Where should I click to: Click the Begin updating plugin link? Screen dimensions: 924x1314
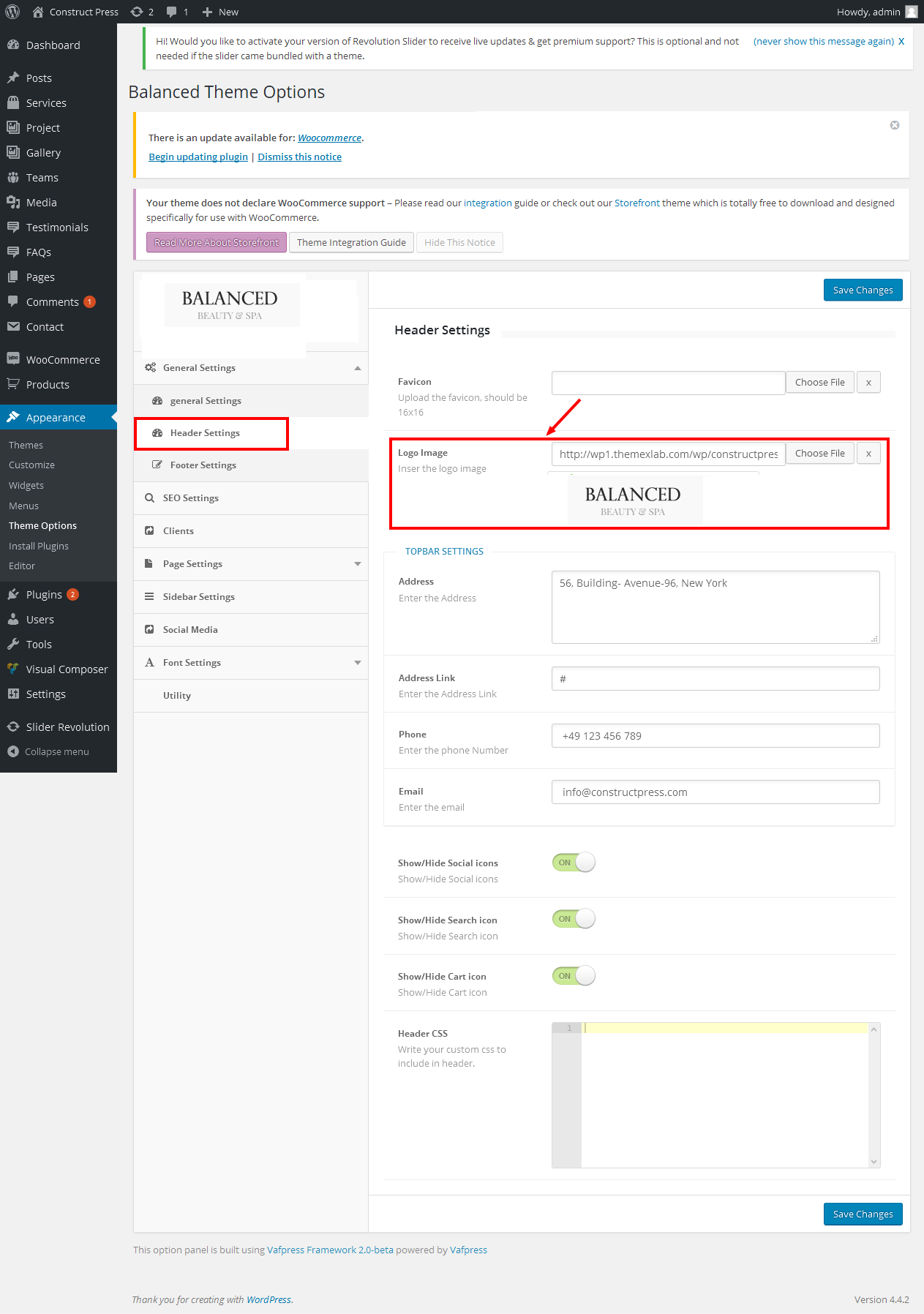(198, 157)
